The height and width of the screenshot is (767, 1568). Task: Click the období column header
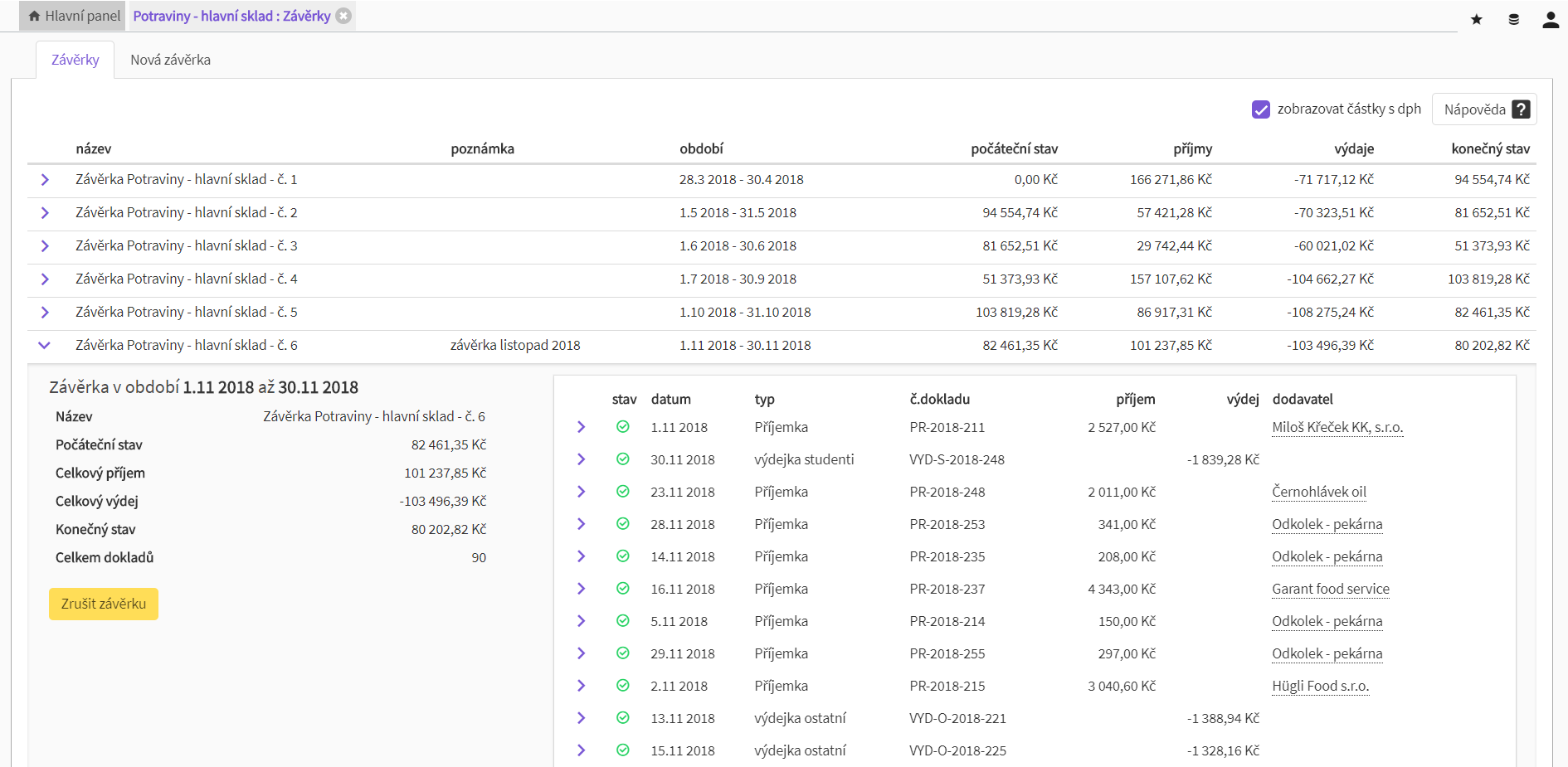tap(701, 149)
